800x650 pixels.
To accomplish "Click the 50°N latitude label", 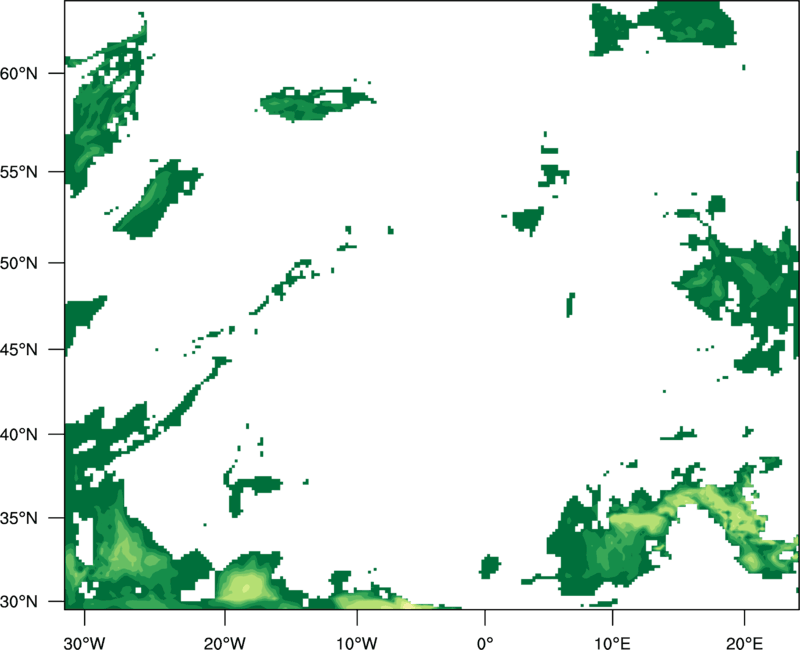I will [19, 263].
